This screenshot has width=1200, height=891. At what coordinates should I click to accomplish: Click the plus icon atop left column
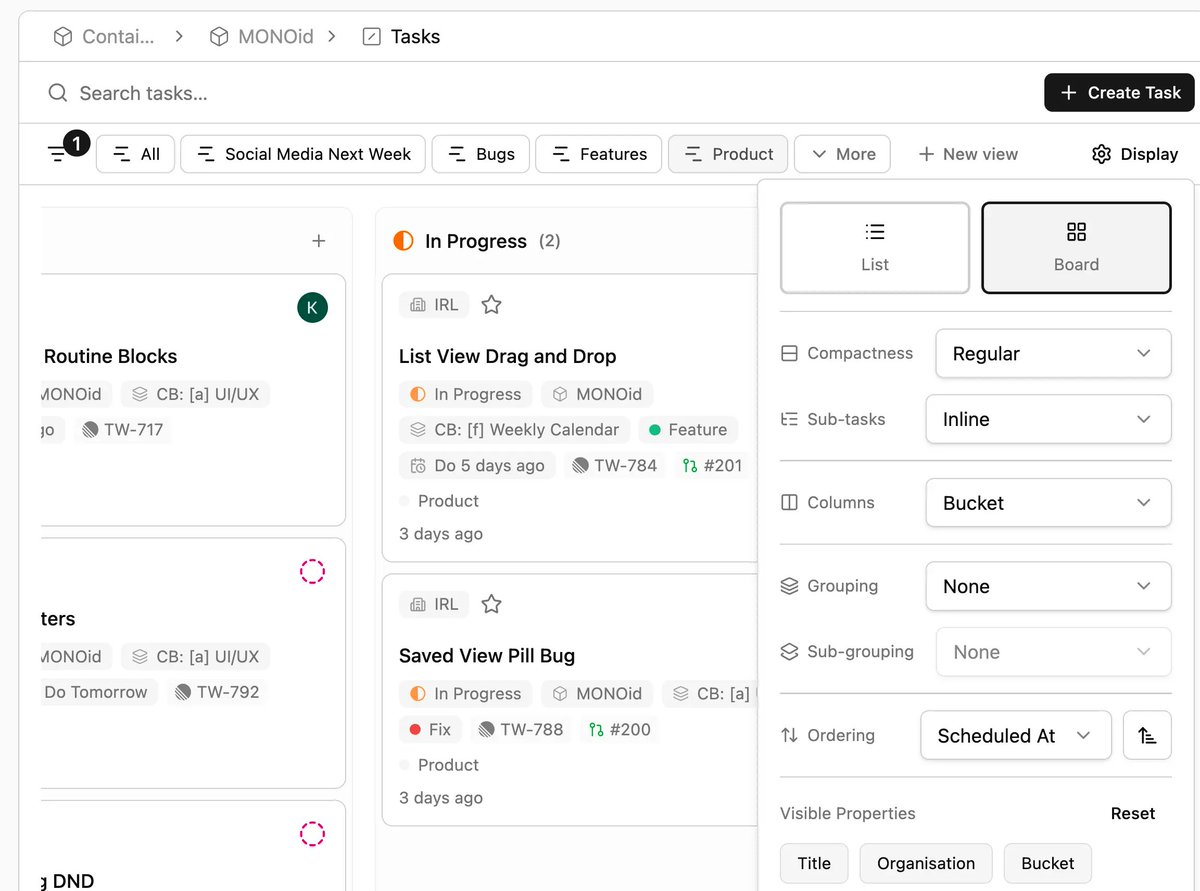319,241
